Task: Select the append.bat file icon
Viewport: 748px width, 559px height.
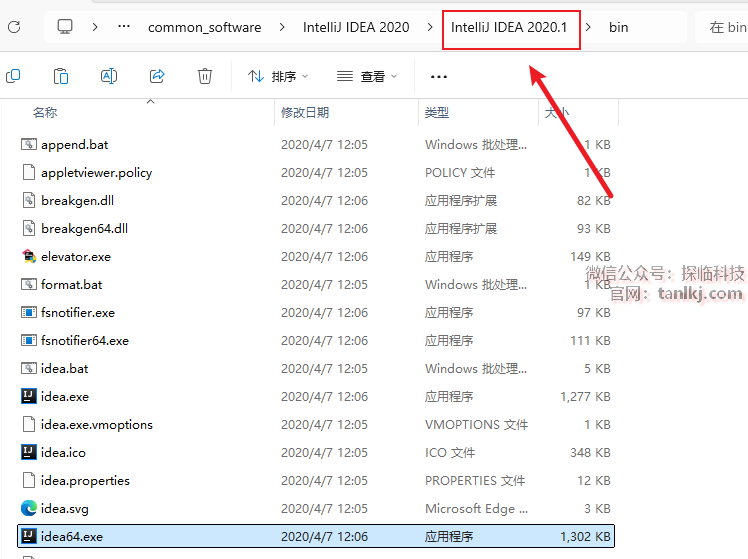Action: coord(29,144)
